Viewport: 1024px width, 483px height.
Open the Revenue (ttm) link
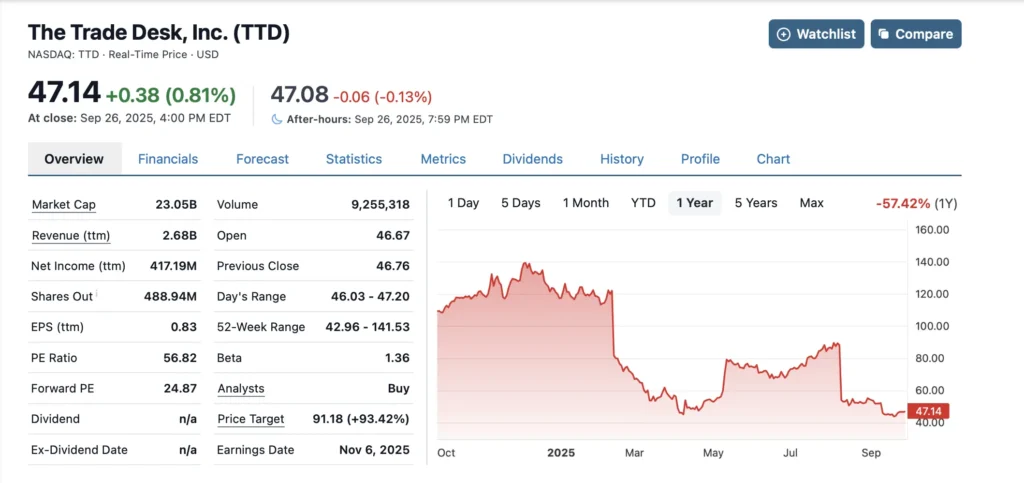tap(71, 236)
